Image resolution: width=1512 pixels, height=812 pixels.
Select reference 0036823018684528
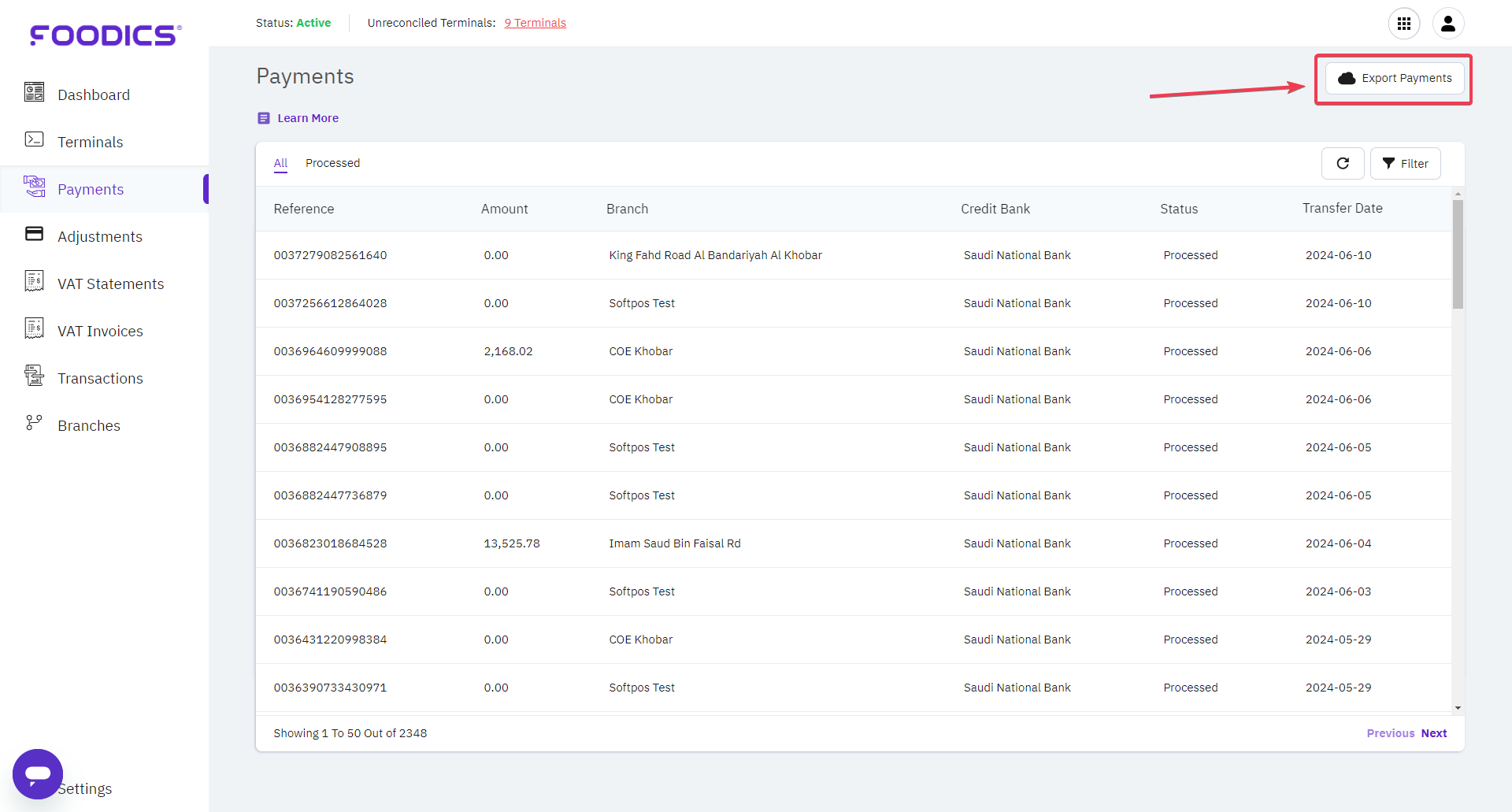(x=330, y=543)
